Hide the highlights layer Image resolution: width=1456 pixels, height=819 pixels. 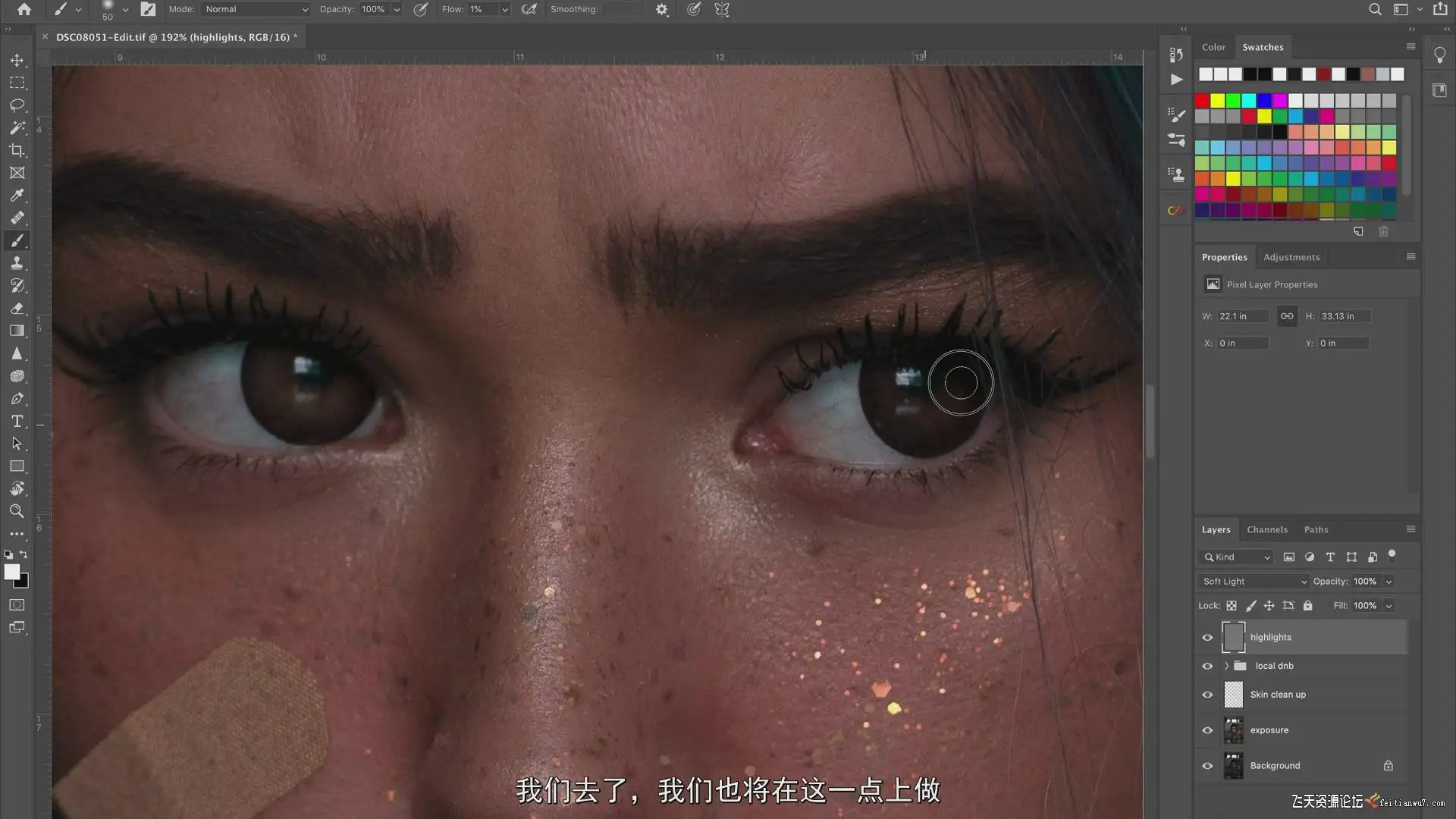(x=1207, y=638)
